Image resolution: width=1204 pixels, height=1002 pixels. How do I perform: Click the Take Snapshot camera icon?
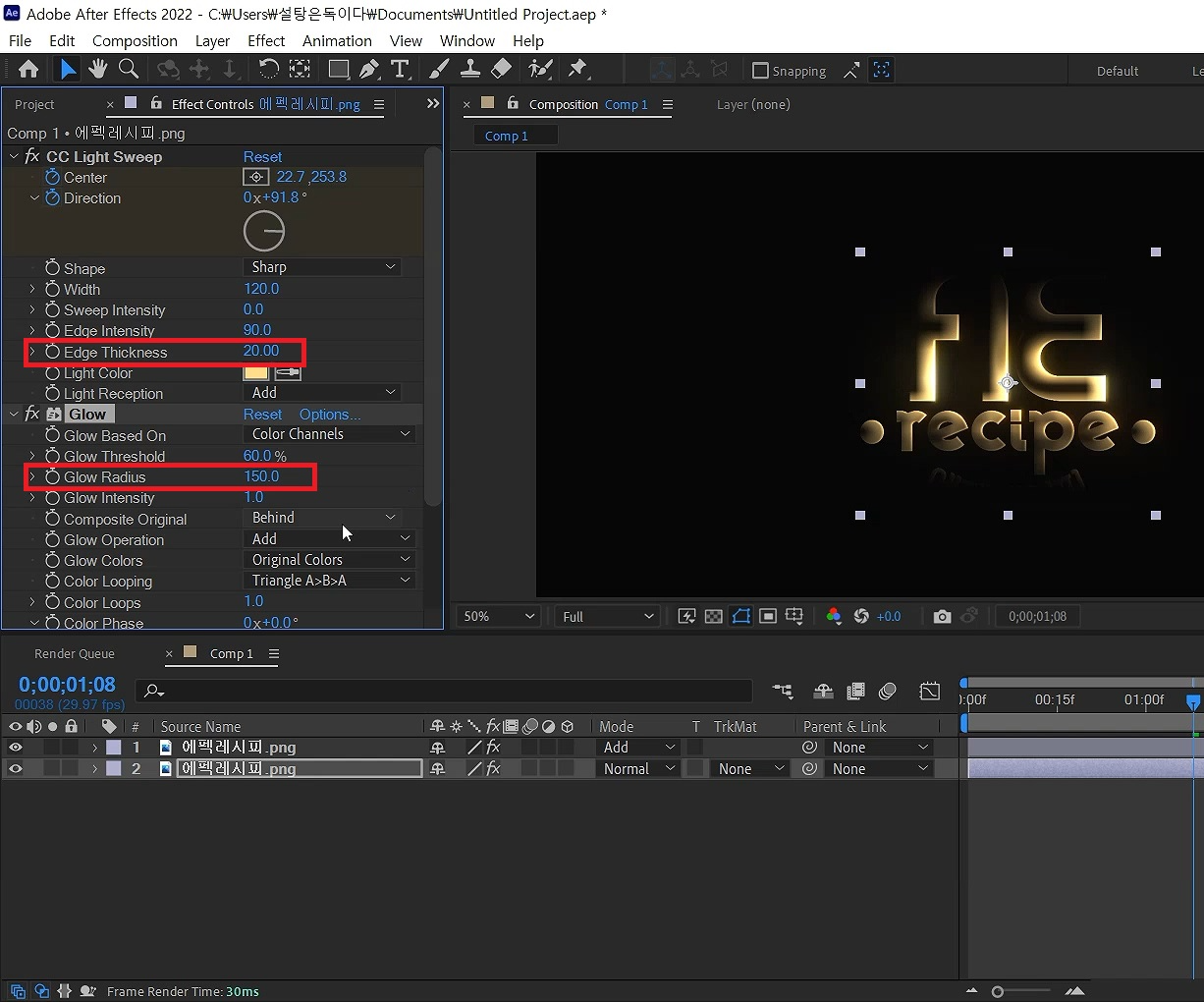(x=942, y=616)
